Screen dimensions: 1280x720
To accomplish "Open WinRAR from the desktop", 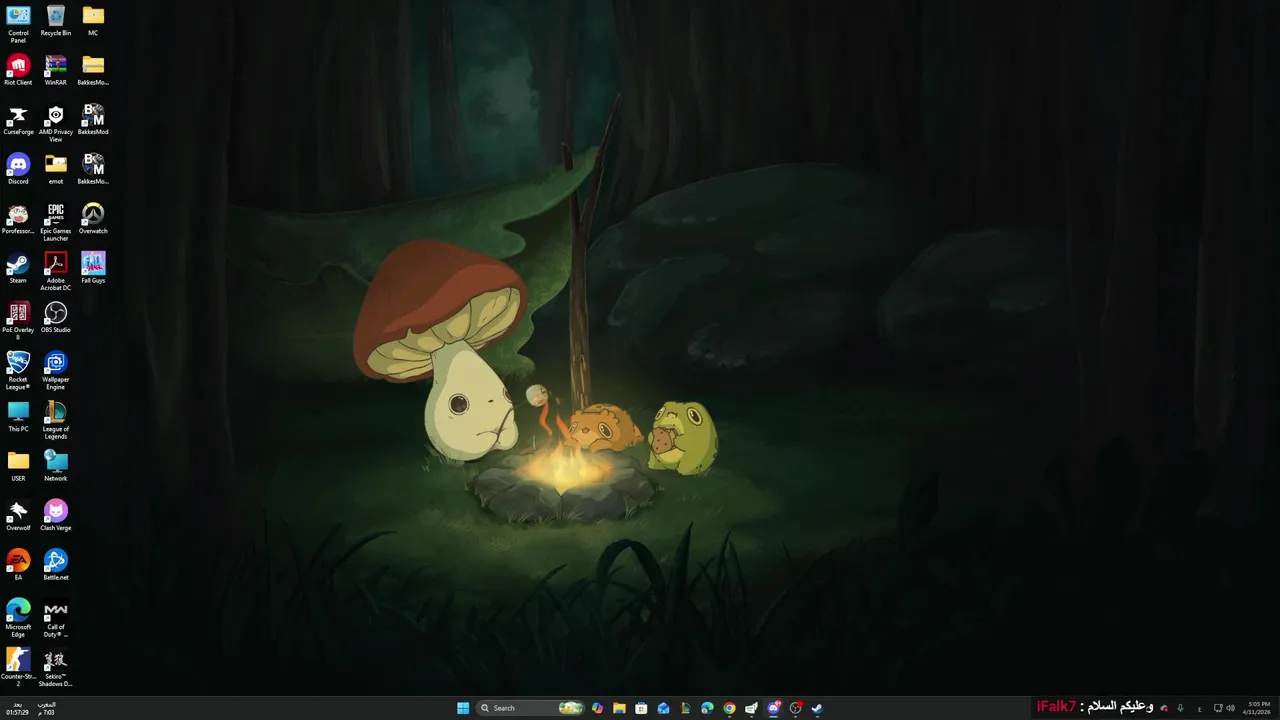I will tap(56, 70).
